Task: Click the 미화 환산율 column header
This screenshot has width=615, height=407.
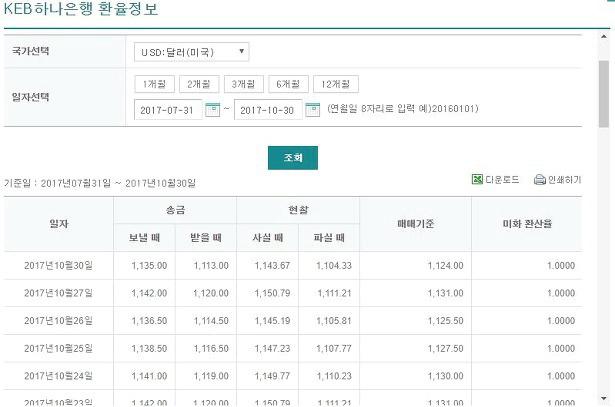Action: [x=527, y=224]
